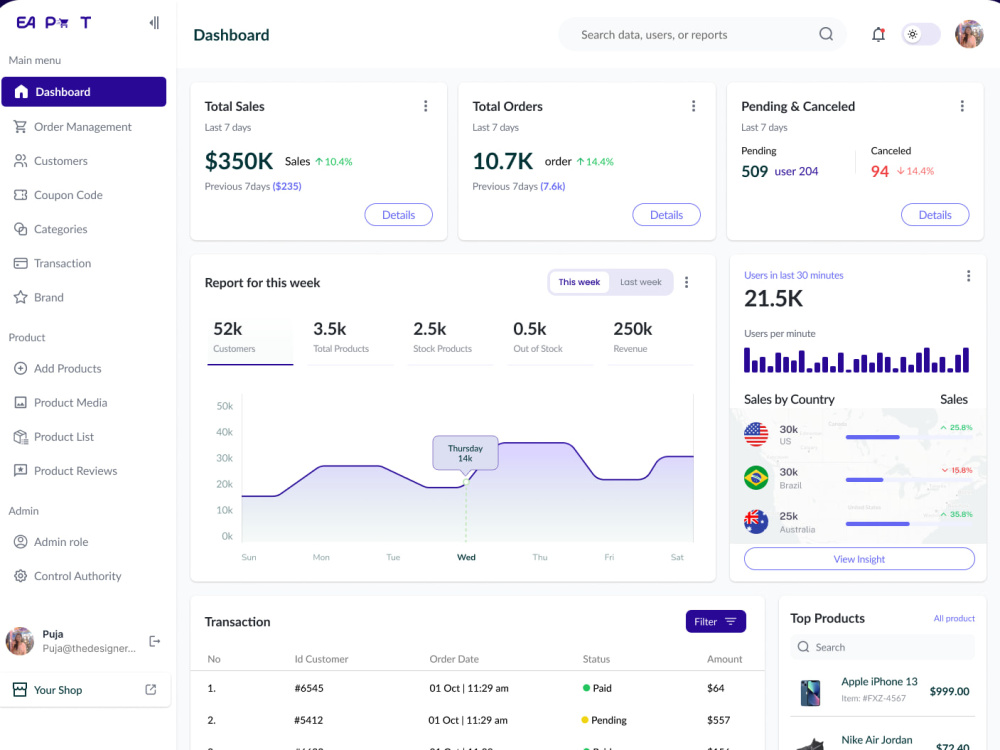Click the Pending status in row 2
The image size is (1000, 750).
(x=604, y=720)
